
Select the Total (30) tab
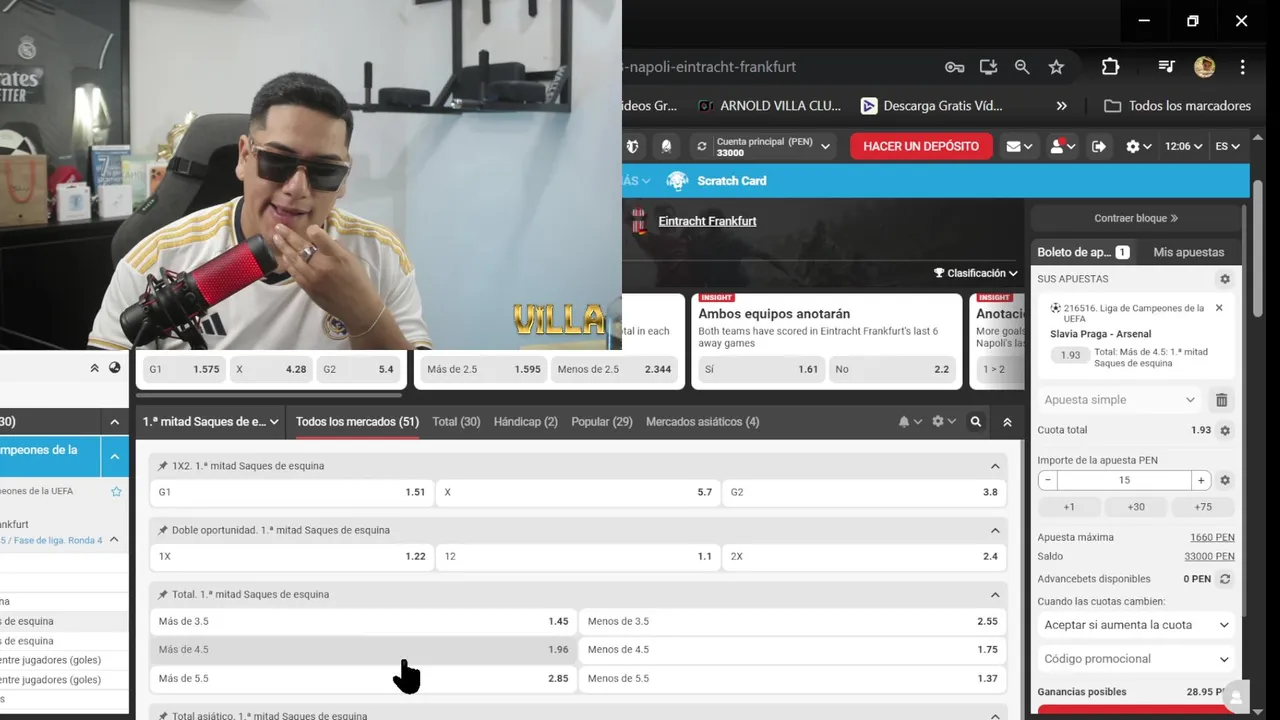click(456, 422)
